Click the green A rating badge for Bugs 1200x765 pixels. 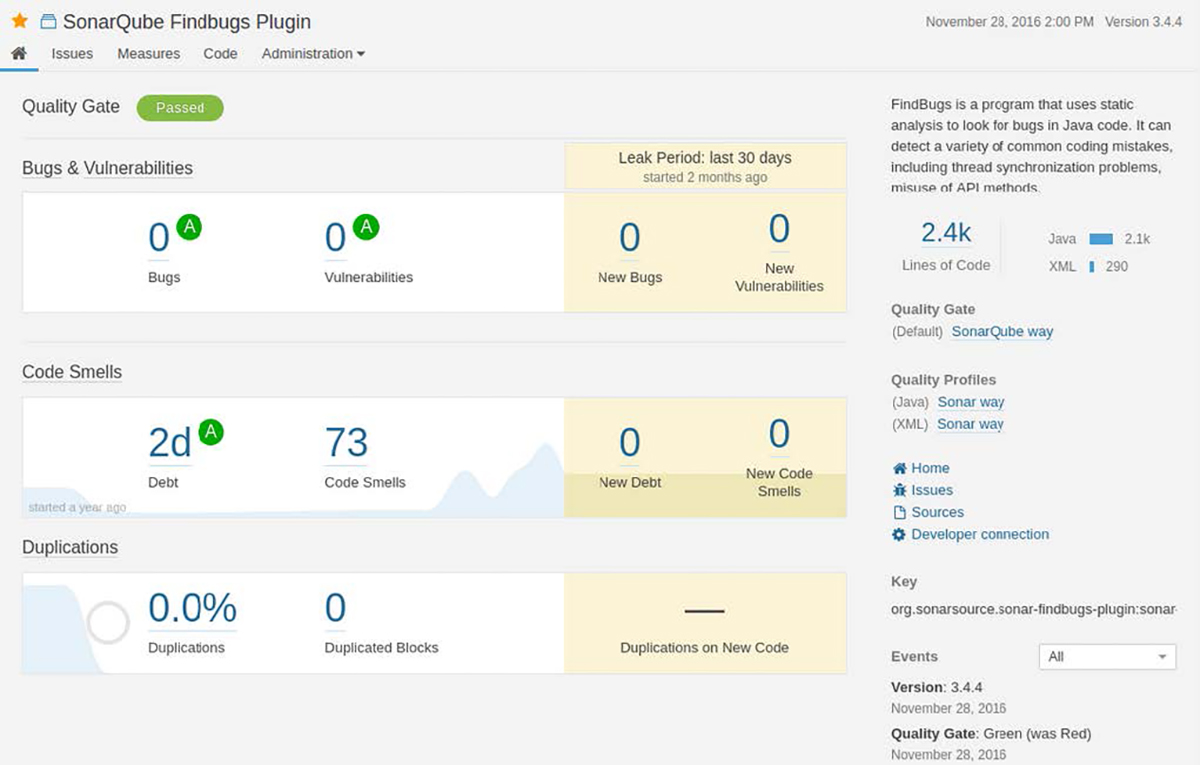click(x=189, y=227)
